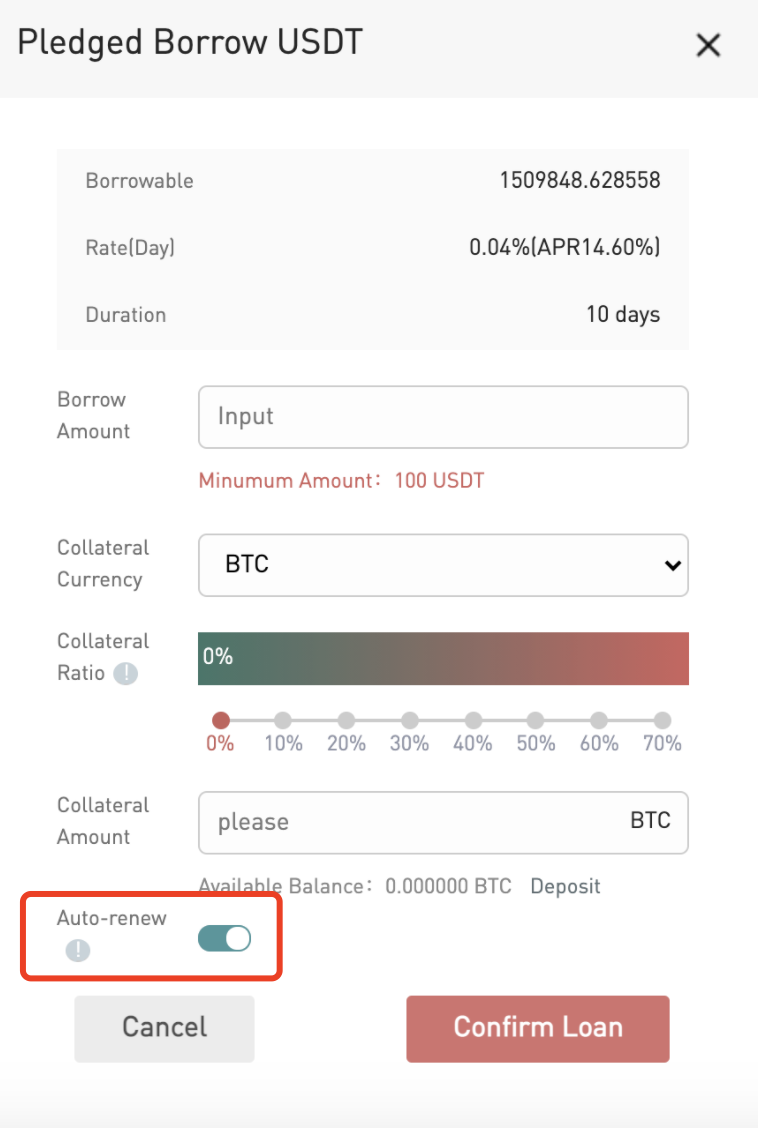Select the 30% collateral ratio point

[x=409, y=720]
